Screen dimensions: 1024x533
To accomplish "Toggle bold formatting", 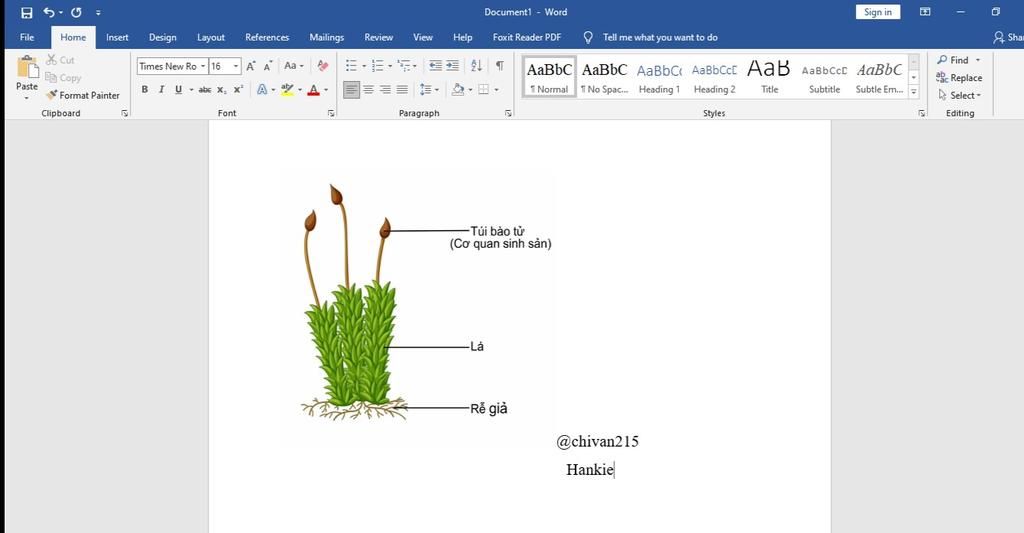I will pos(144,89).
